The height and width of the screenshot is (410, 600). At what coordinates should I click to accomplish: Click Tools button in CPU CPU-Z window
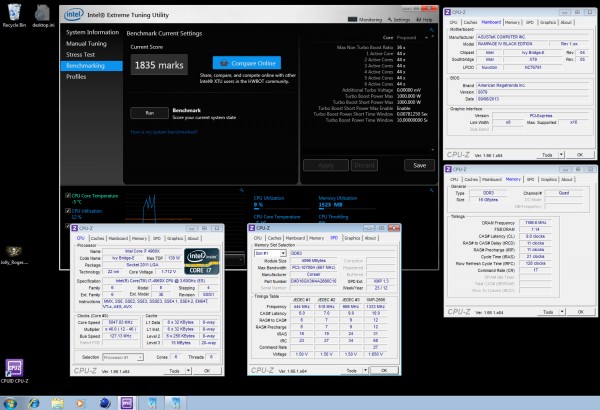coord(174,371)
